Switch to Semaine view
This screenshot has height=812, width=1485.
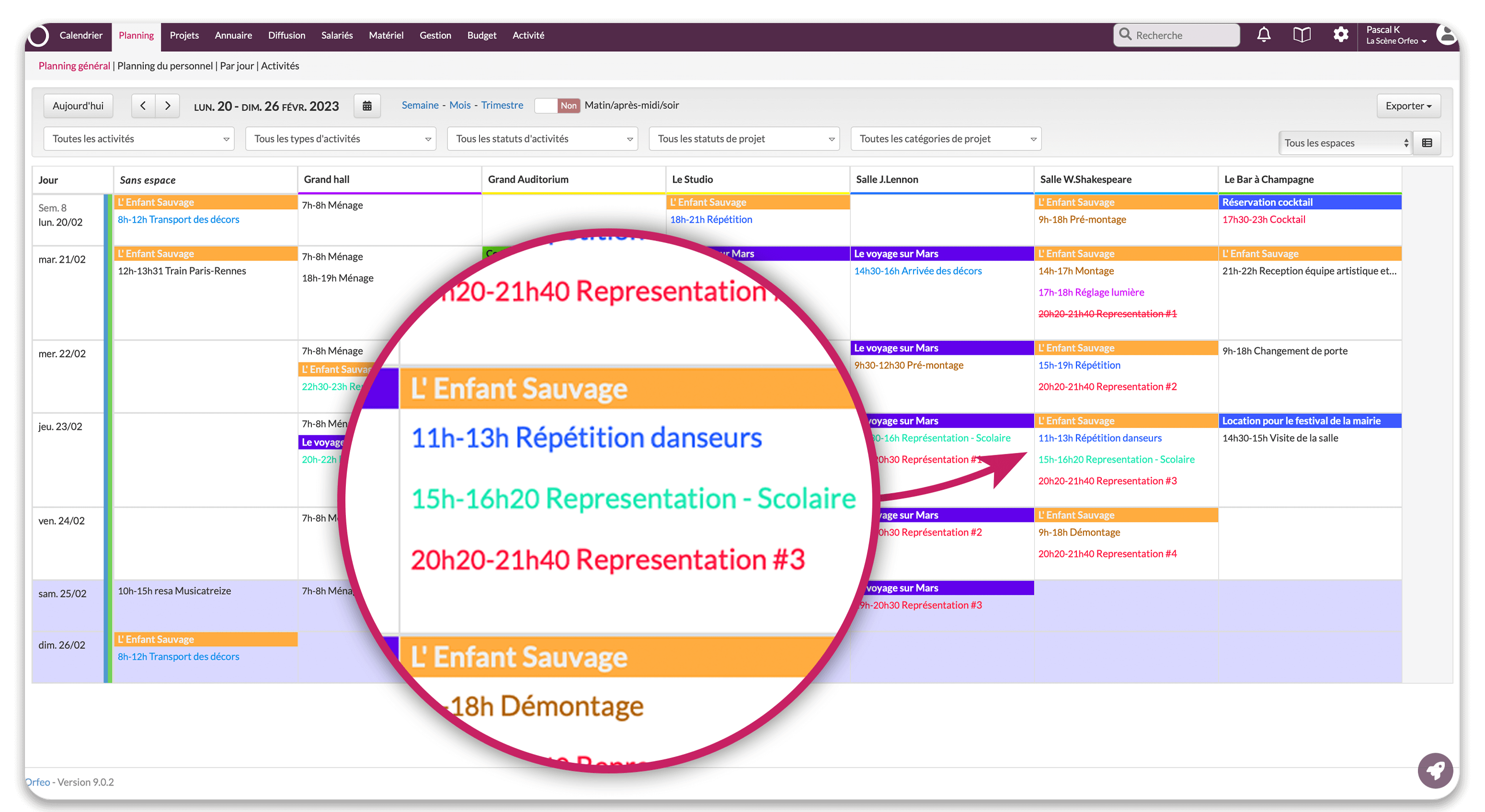coord(420,105)
